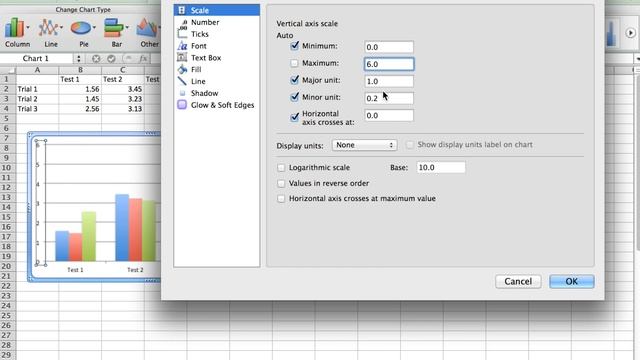Toggle the Minimum auto checkbox

[x=294, y=46]
